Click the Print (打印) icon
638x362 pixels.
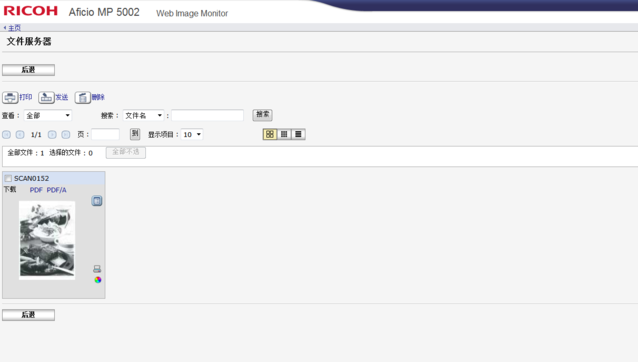click(10, 98)
